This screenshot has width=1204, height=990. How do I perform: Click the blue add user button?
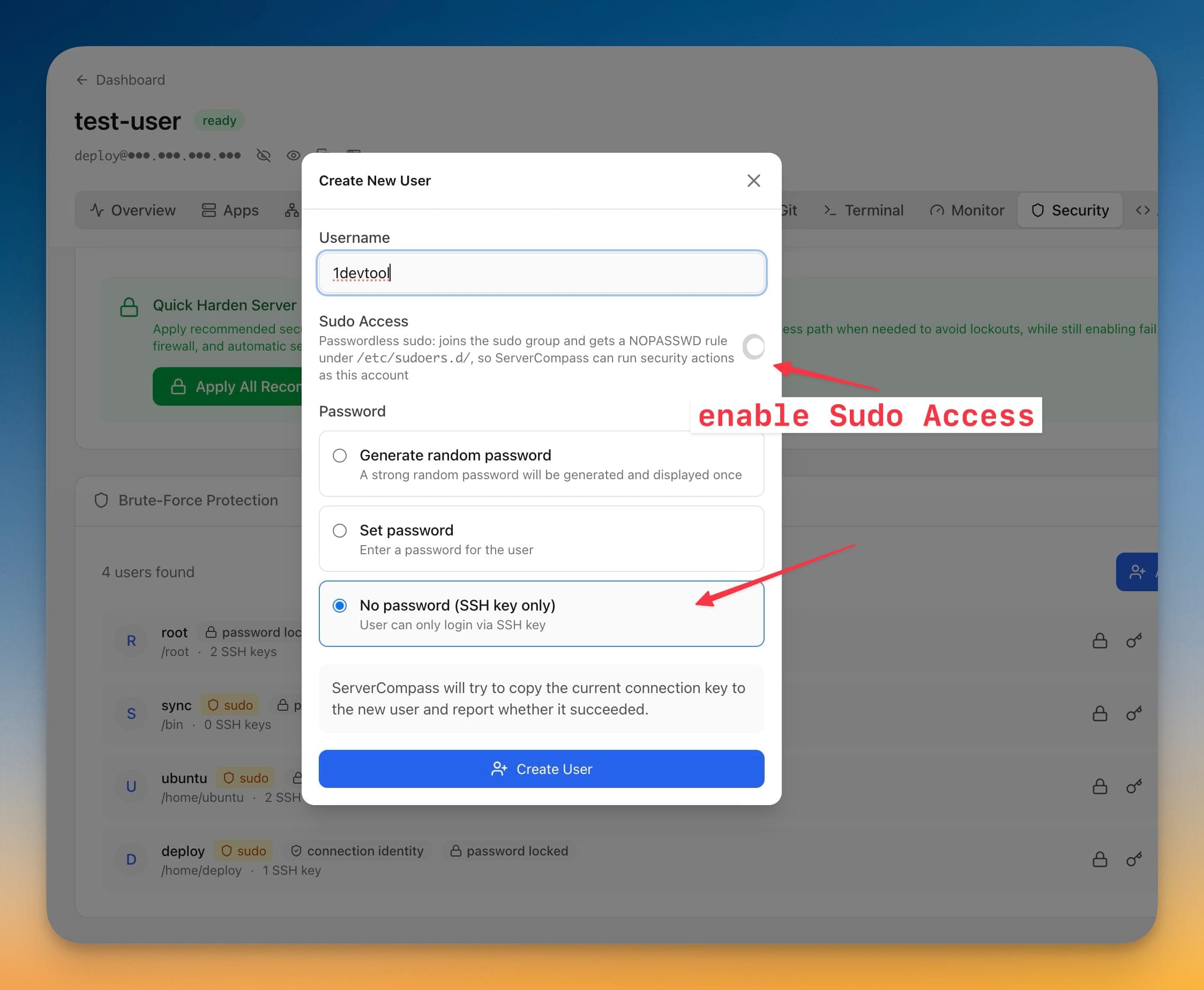(x=1138, y=572)
